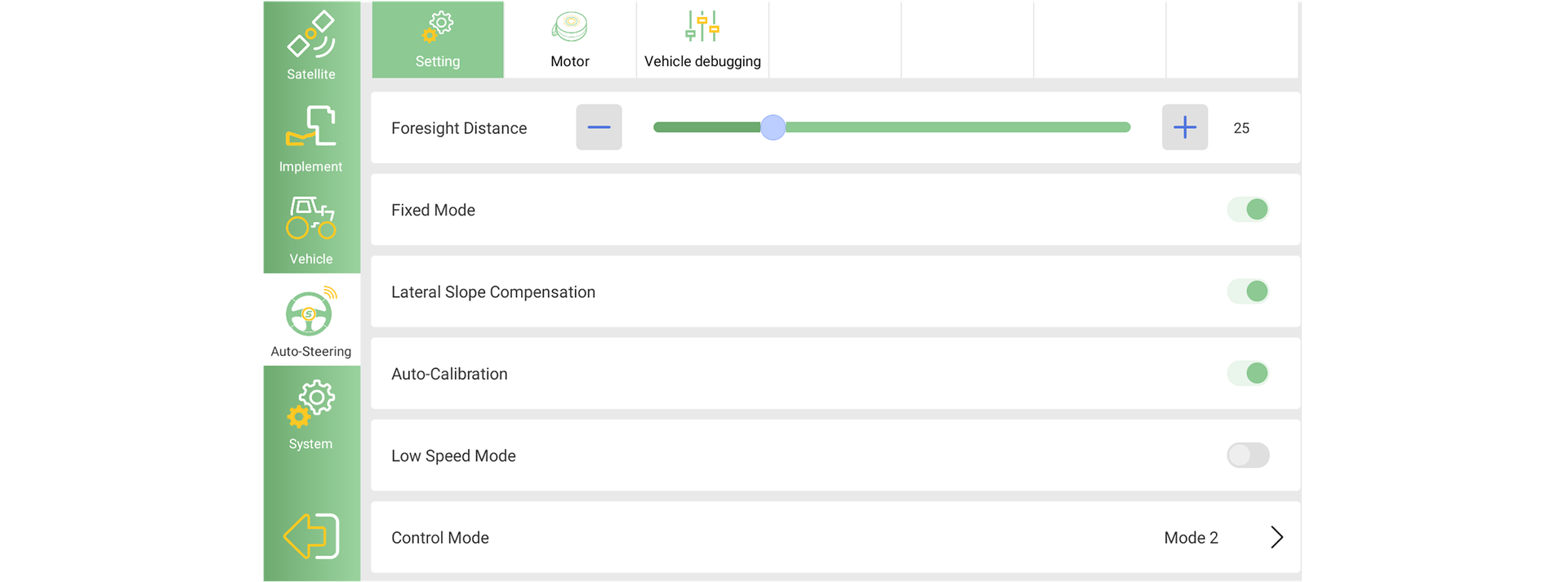Open the Mode 2 selection
Image resolution: width=1568 pixels, height=582 pixels.
point(1191,538)
